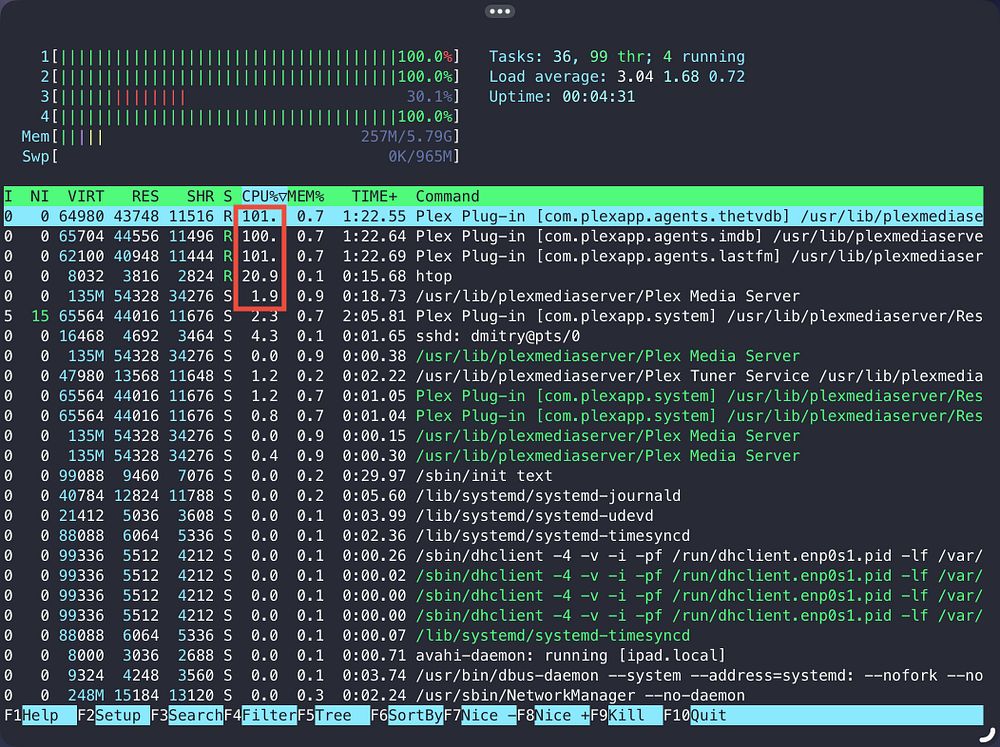Select the htop process row
The image size is (1000, 747).
(493, 276)
